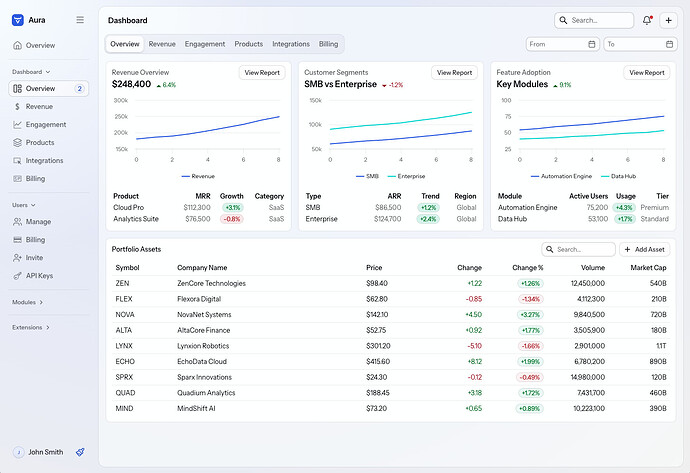Click View Report for Customer Segments
The image size is (690, 473).
tap(454, 73)
